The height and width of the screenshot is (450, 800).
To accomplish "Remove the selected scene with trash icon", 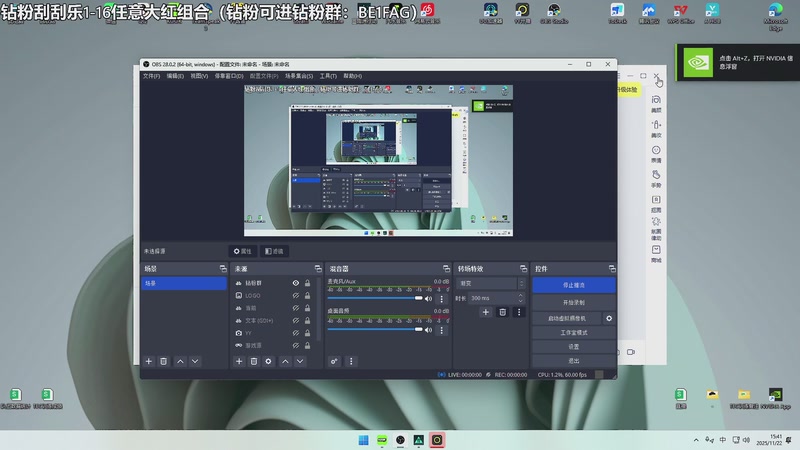I will (x=163, y=361).
